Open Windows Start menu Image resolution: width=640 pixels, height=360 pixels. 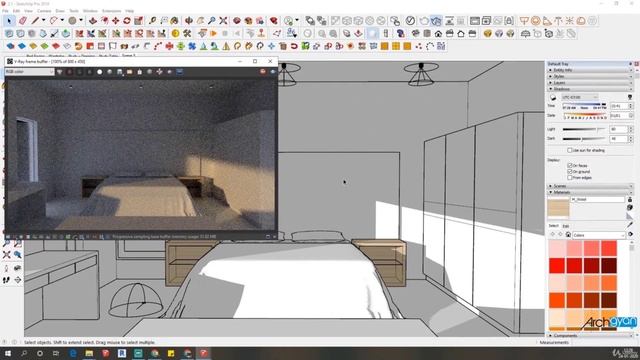[x=7, y=353]
